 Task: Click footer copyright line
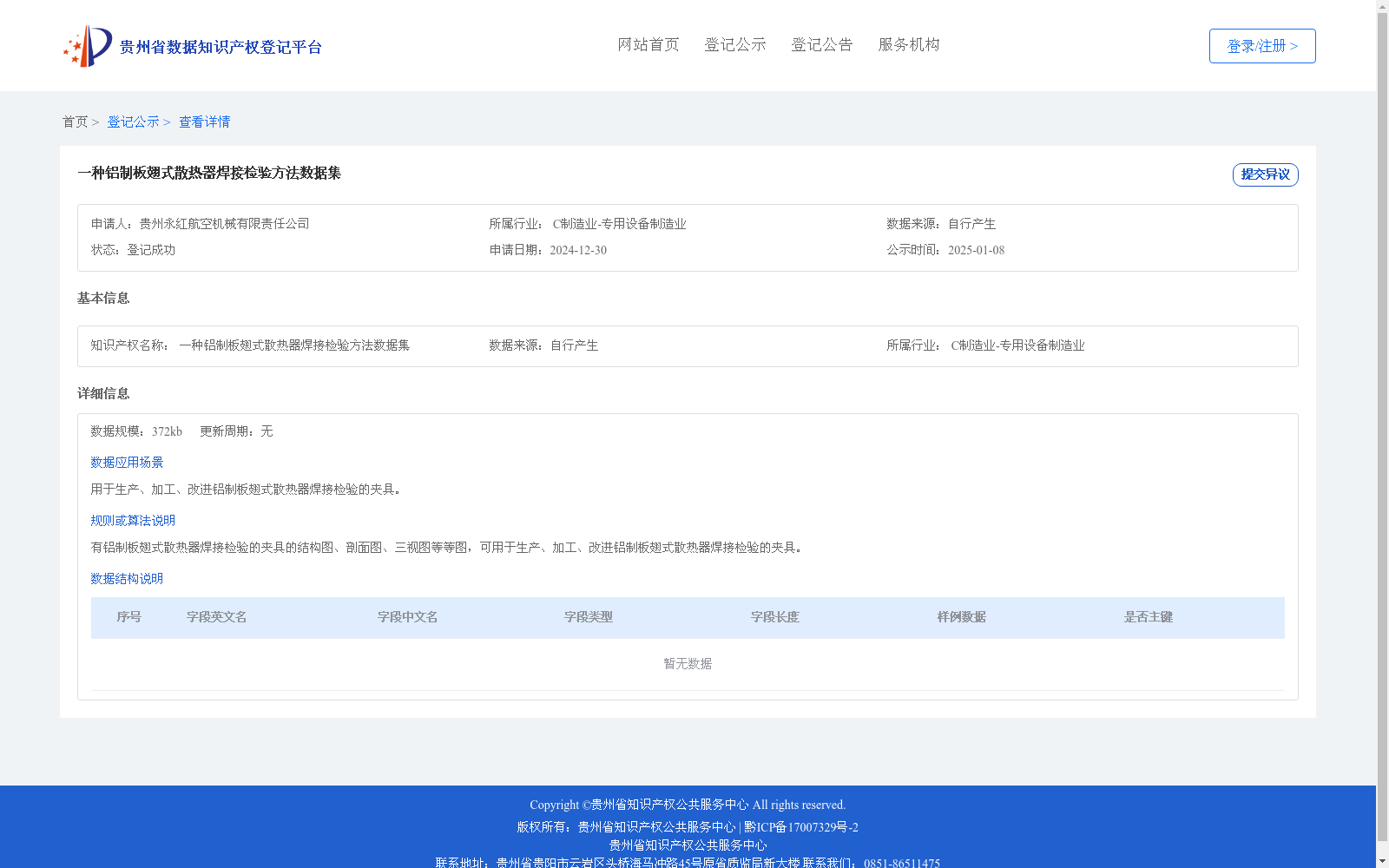[x=688, y=805]
